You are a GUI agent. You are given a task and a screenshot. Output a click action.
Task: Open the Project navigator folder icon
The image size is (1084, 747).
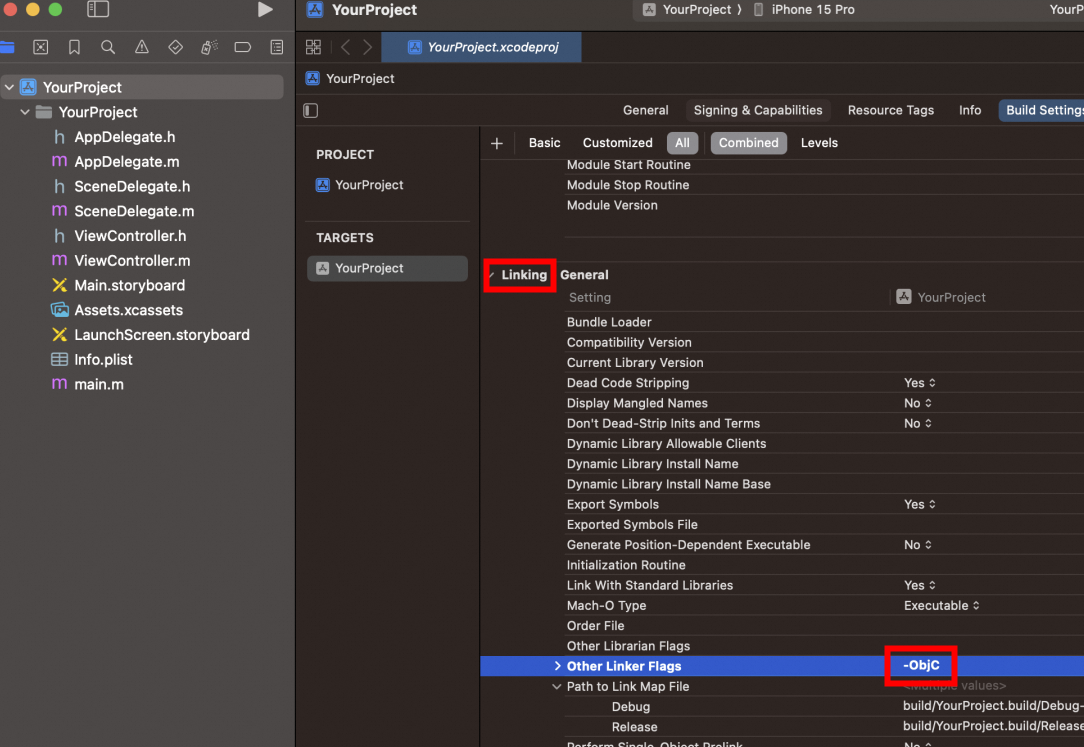pyautogui.click(x=7, y=47)
